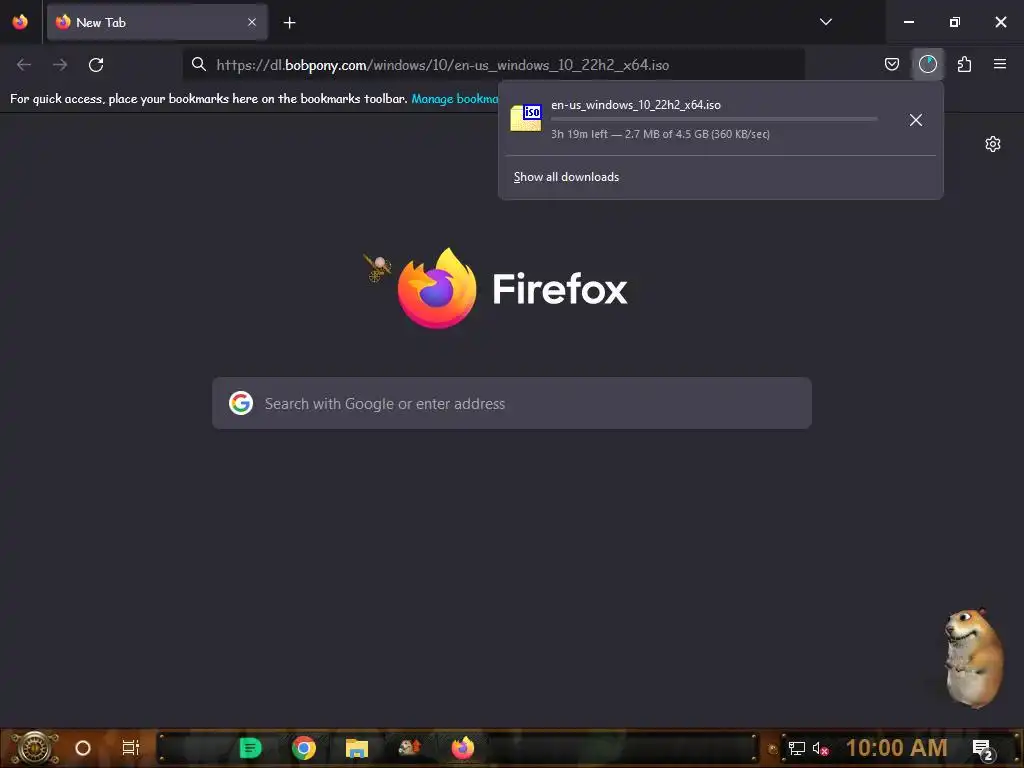Click the Firefox View icon beside the tabs

(20, 22)
